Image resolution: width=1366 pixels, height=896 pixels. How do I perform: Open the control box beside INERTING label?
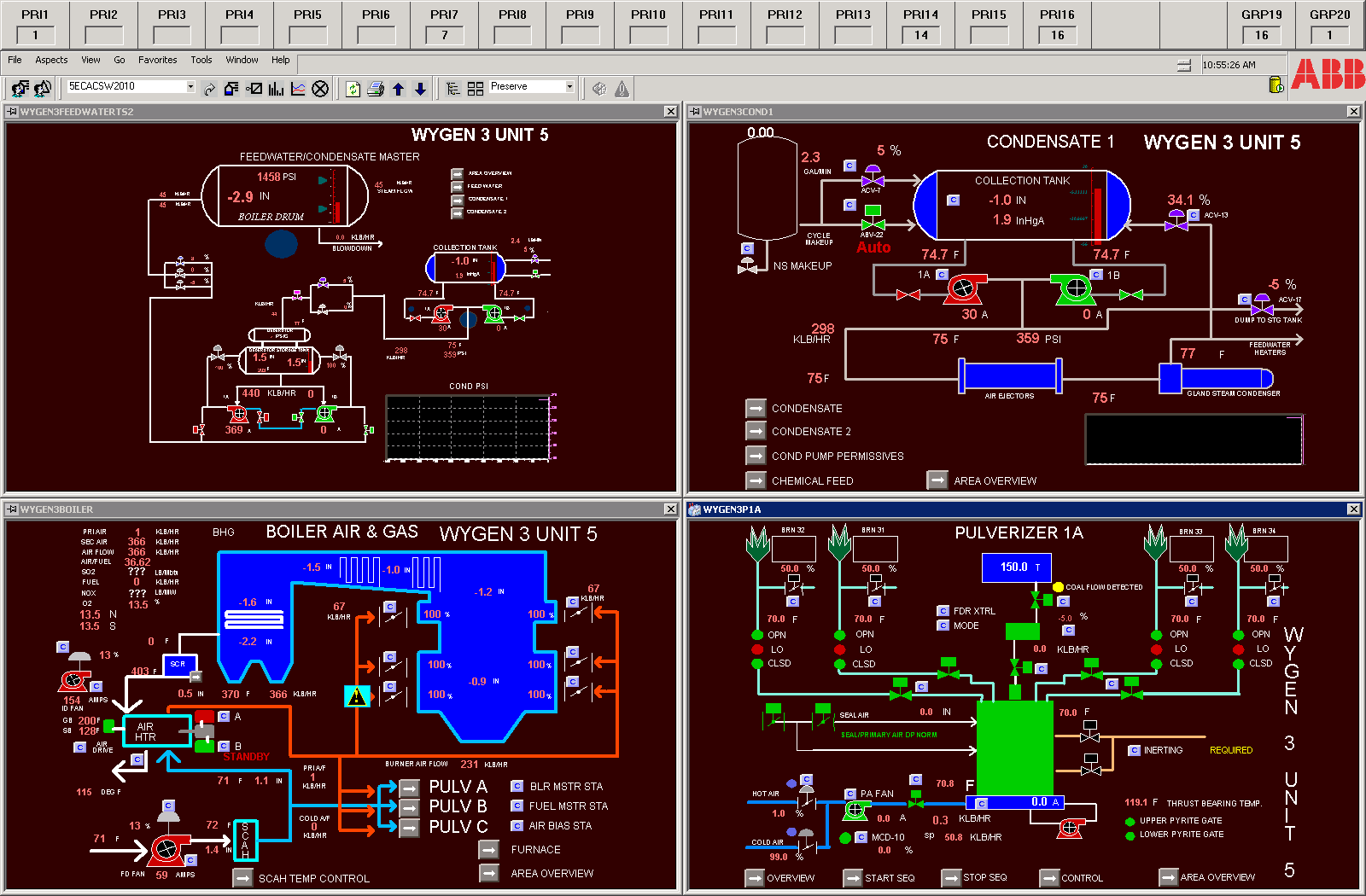1134,750
